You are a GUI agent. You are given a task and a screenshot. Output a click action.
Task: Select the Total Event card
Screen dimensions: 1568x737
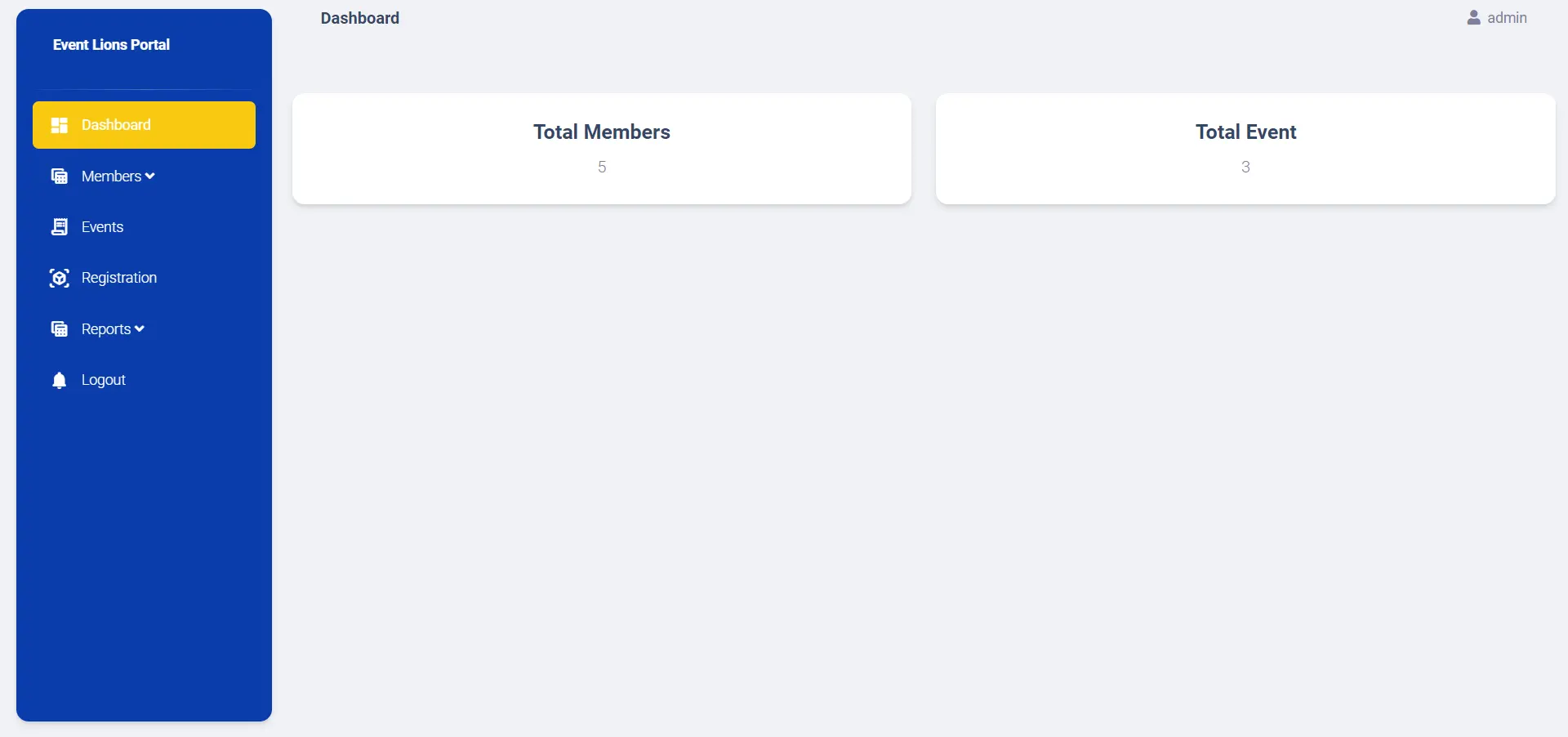click(1245, 149)
